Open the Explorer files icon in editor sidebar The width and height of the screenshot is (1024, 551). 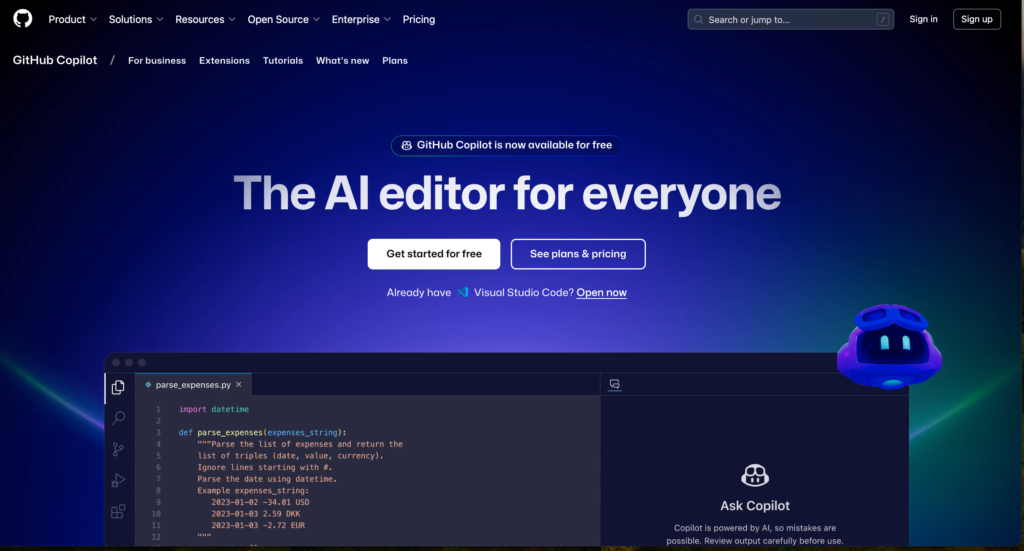(x=118, y=387)
